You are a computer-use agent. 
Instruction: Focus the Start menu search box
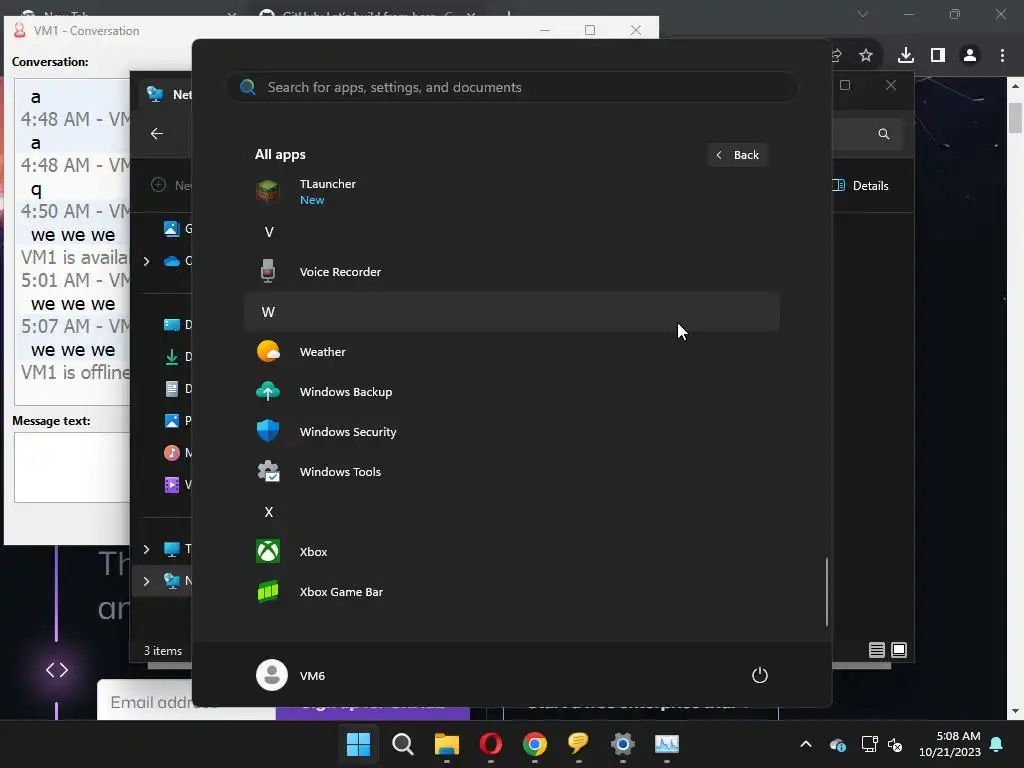click(511, 87)
